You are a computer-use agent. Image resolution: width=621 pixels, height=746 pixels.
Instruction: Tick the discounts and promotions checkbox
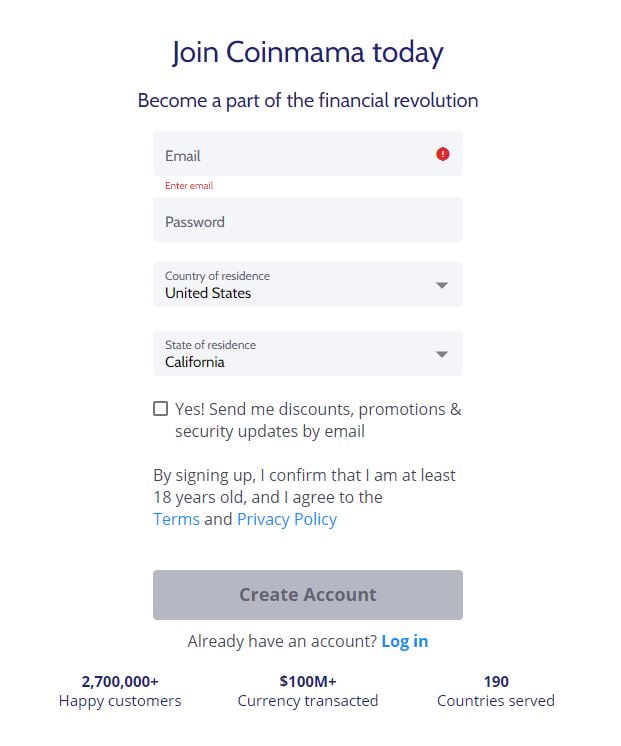[x=160, y=409]
